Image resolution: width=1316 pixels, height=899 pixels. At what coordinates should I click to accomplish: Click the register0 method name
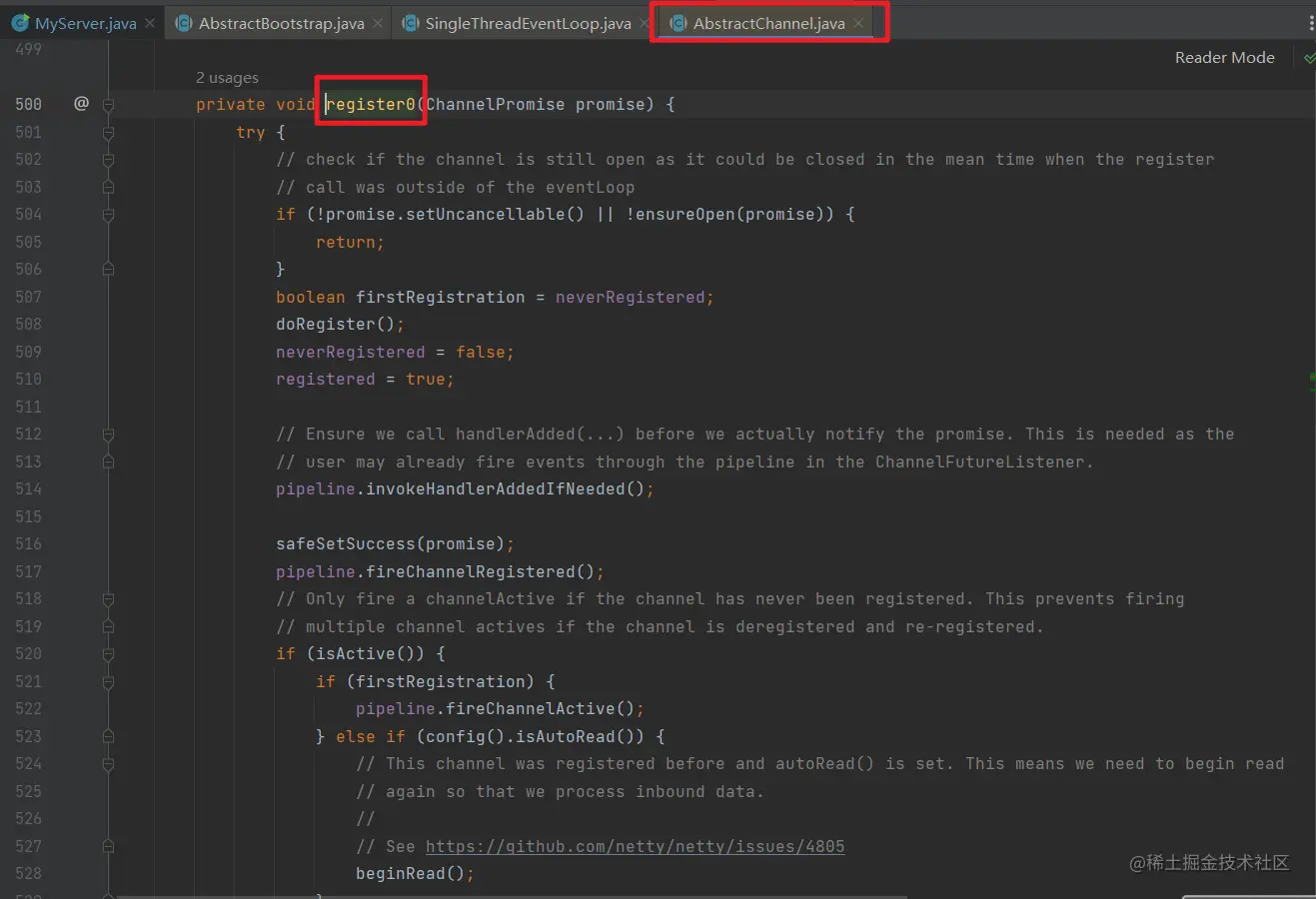click(371, 104)
